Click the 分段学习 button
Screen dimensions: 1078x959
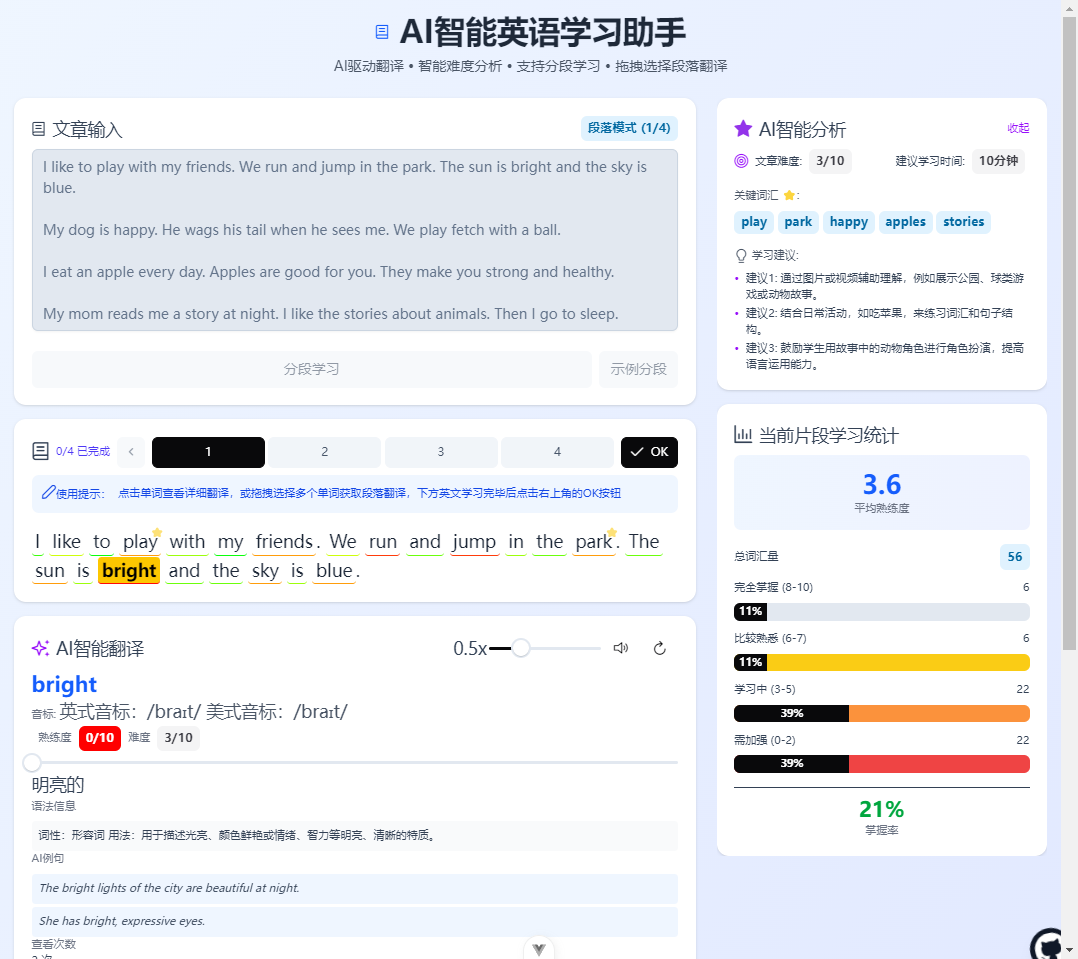(x=311, y=369)
